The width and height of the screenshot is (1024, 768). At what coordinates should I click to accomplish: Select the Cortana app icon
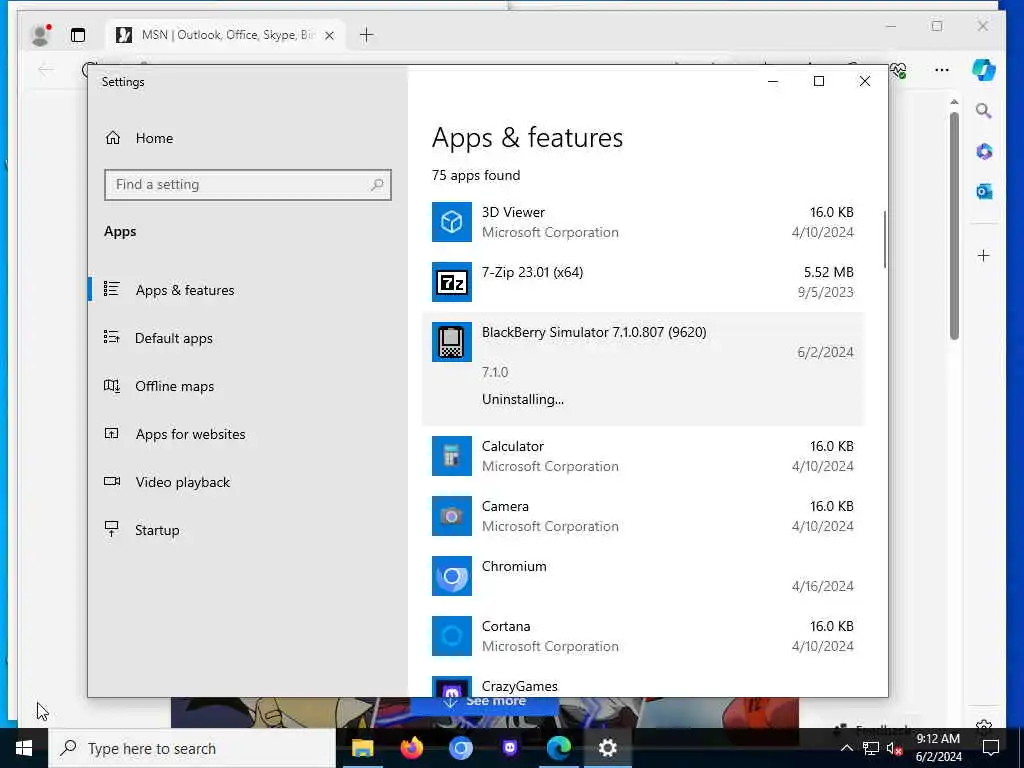451,636
